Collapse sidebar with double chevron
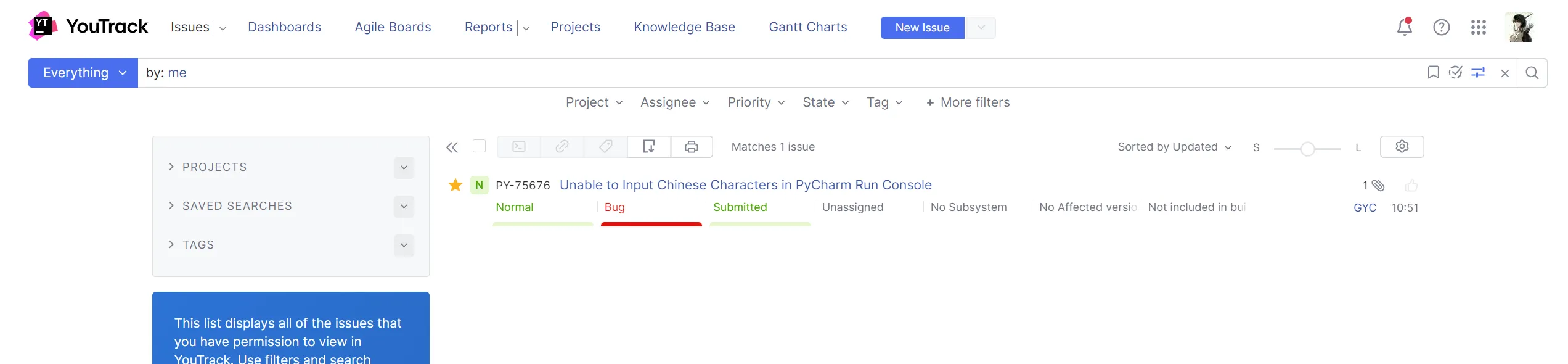Screen dimensions: 1568x364 pos(452,147)
